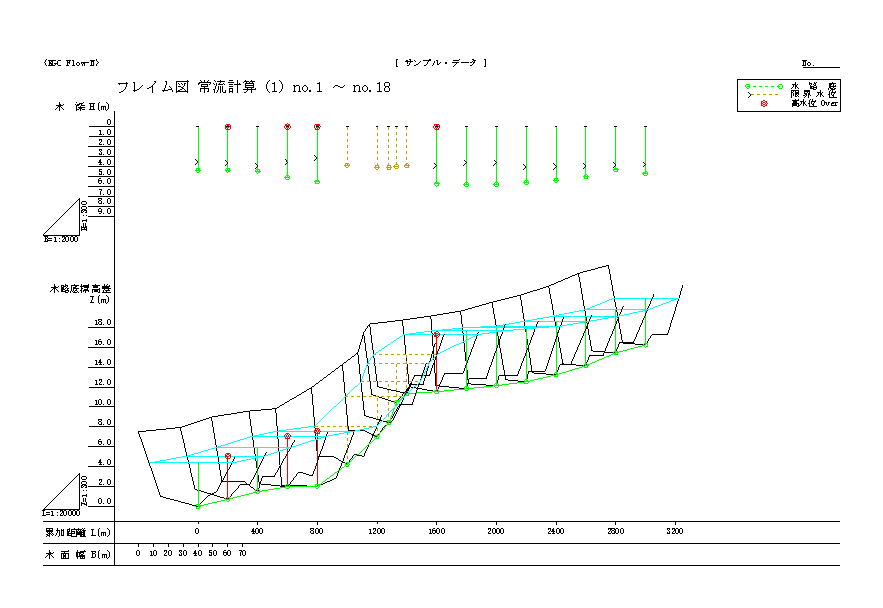This screenshot has height=608, width=883.
Task: Click red high-water marker at 1600 in profile view
Action: (437, 335)
